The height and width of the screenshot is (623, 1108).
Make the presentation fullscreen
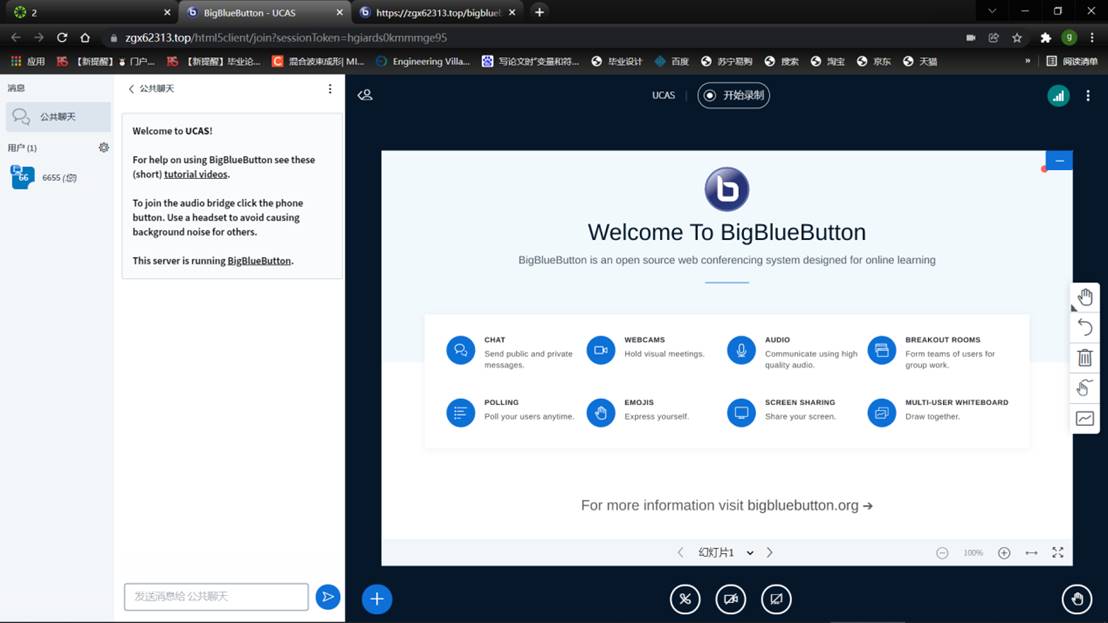point(1058,552)
